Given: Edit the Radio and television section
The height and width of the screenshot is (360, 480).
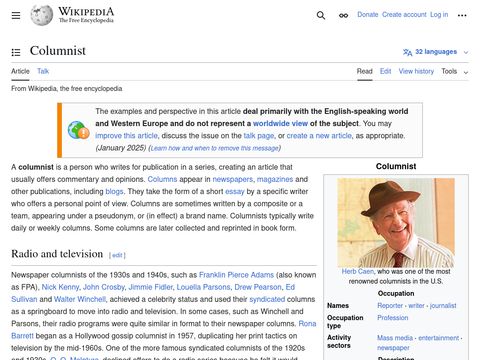Looking at the screenshot, I should 117,255.
